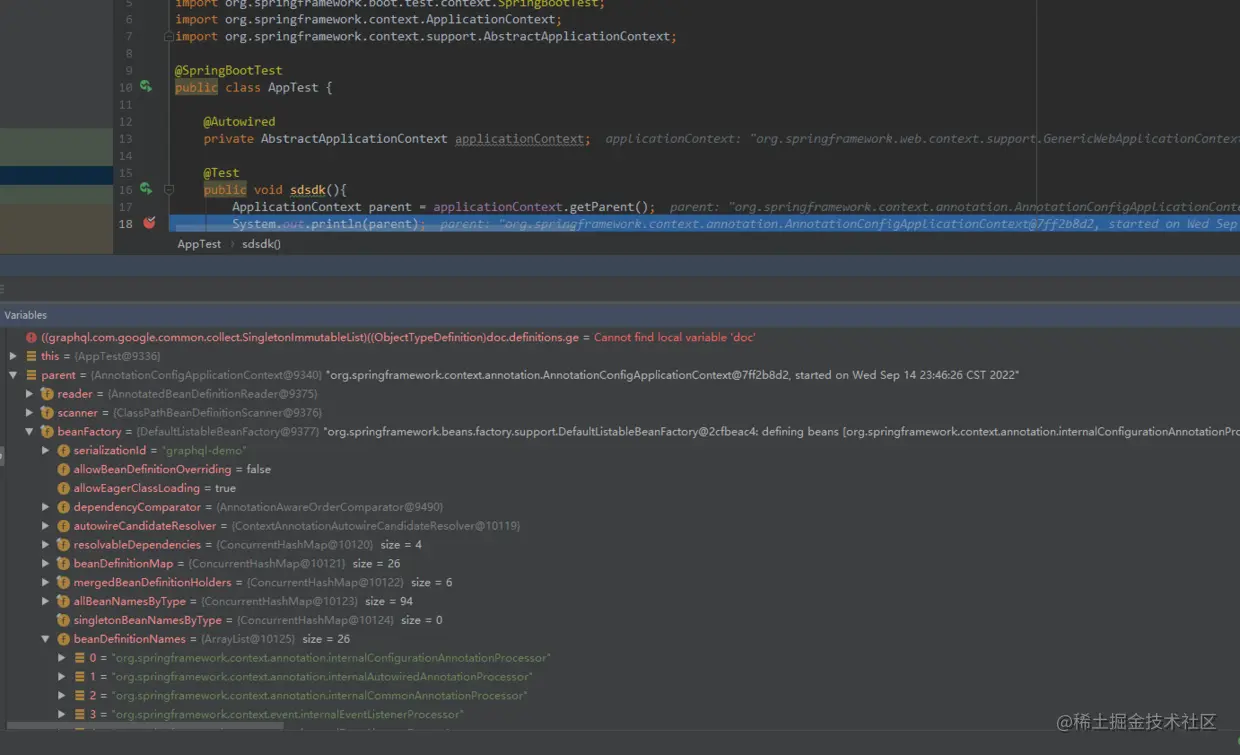1240x755 pixels.
Task: Click the field icon next to 'autowireCandidateResolver'
Action: (63, 526)
